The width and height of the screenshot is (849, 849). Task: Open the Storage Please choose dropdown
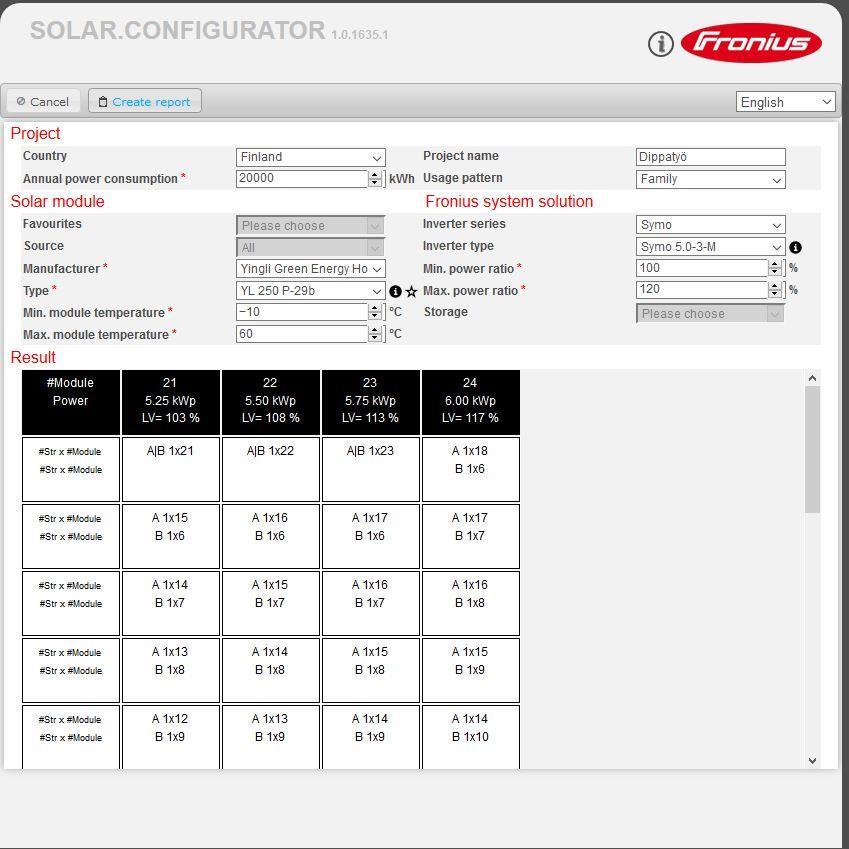710,314
